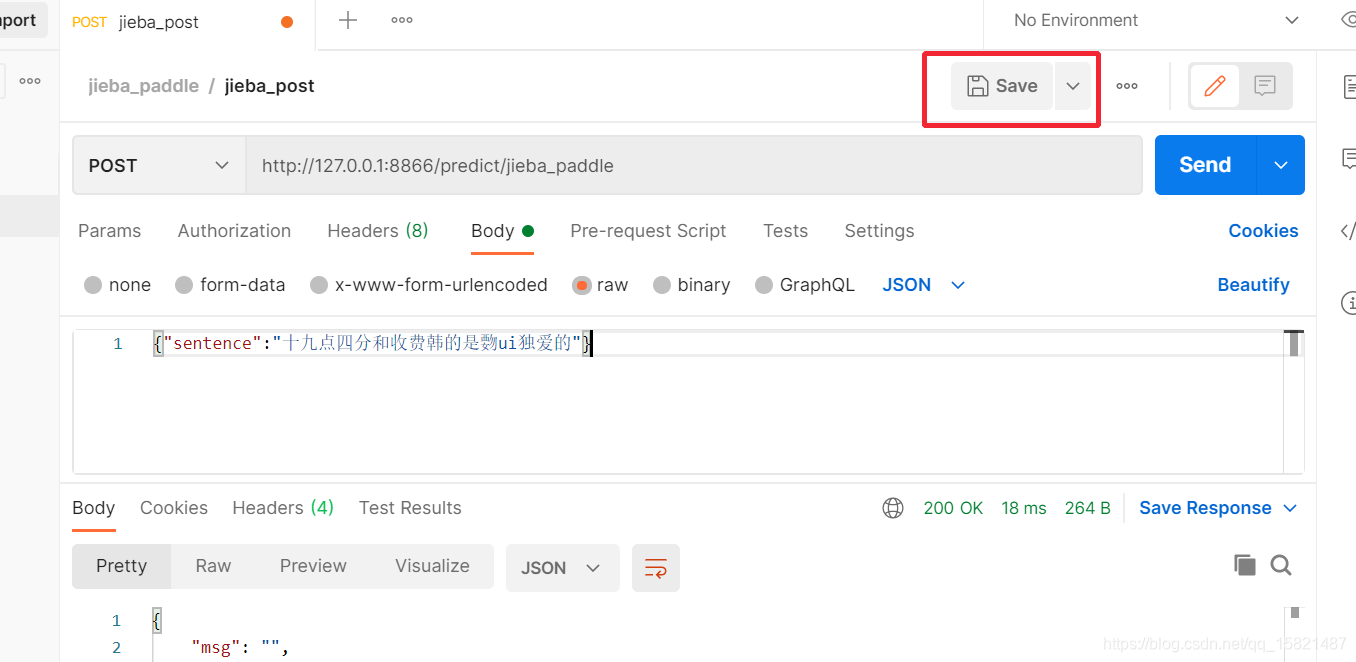Open the Test Results tab
1356x662 pixels.
(x=410, y=508)
